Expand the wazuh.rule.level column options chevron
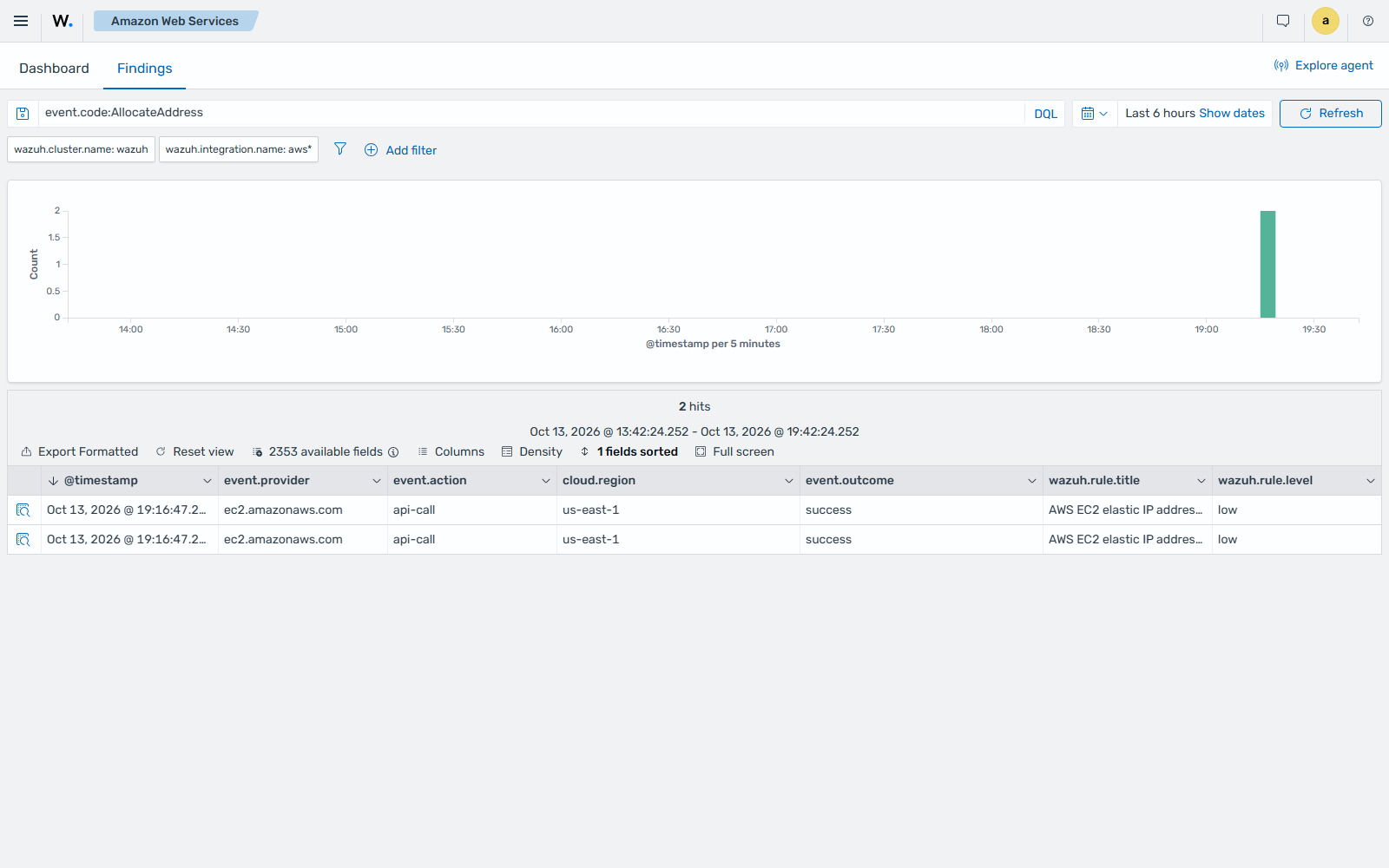The width and height of the screenshot is (1389, 868). (x=1371, y=481)
